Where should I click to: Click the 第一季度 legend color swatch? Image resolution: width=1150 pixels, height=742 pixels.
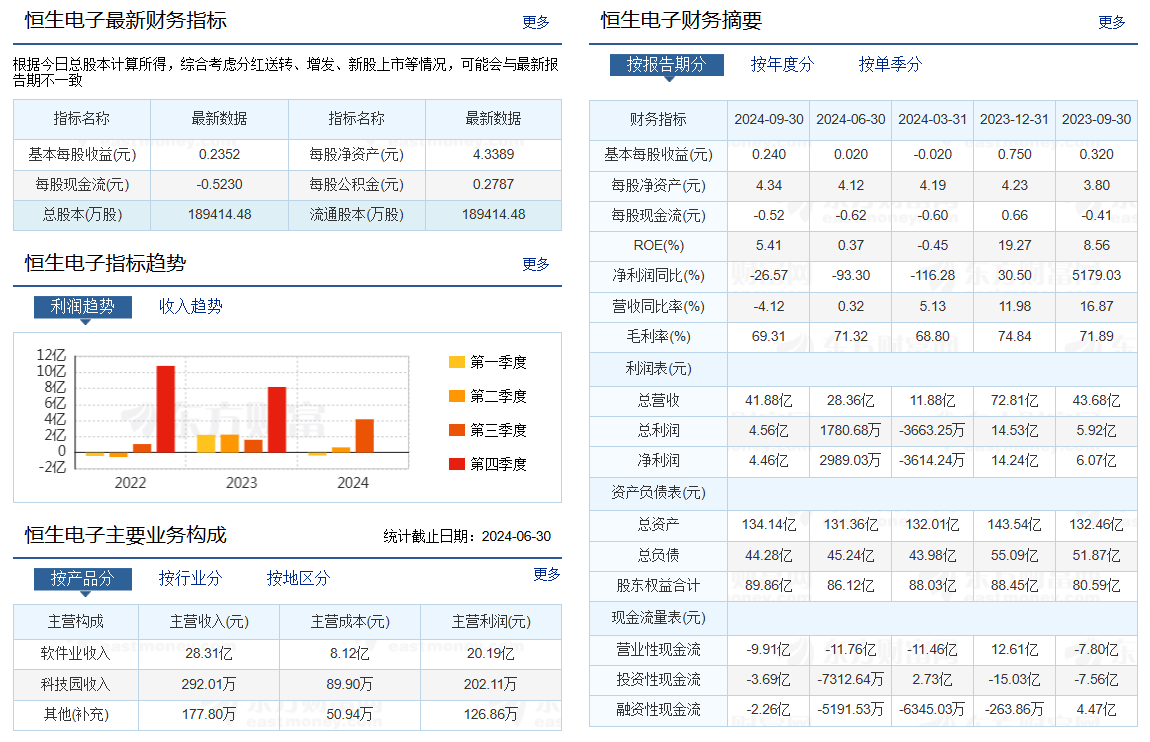pos(457,362)
